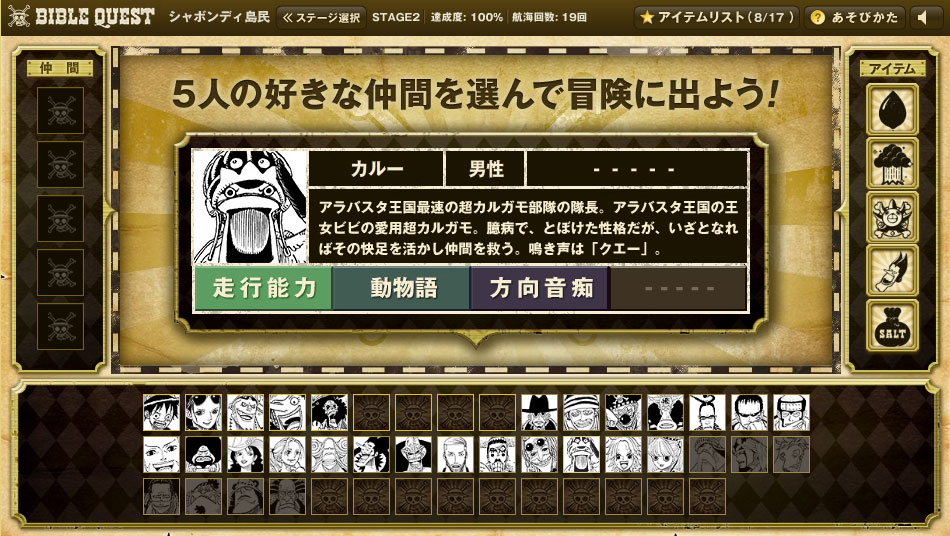Toggle sound with the speaker icon

click(x=923, y=18)
